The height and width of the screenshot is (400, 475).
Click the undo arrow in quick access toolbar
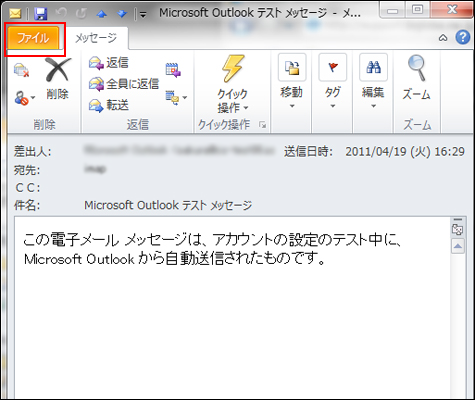(x=61, y=14)
